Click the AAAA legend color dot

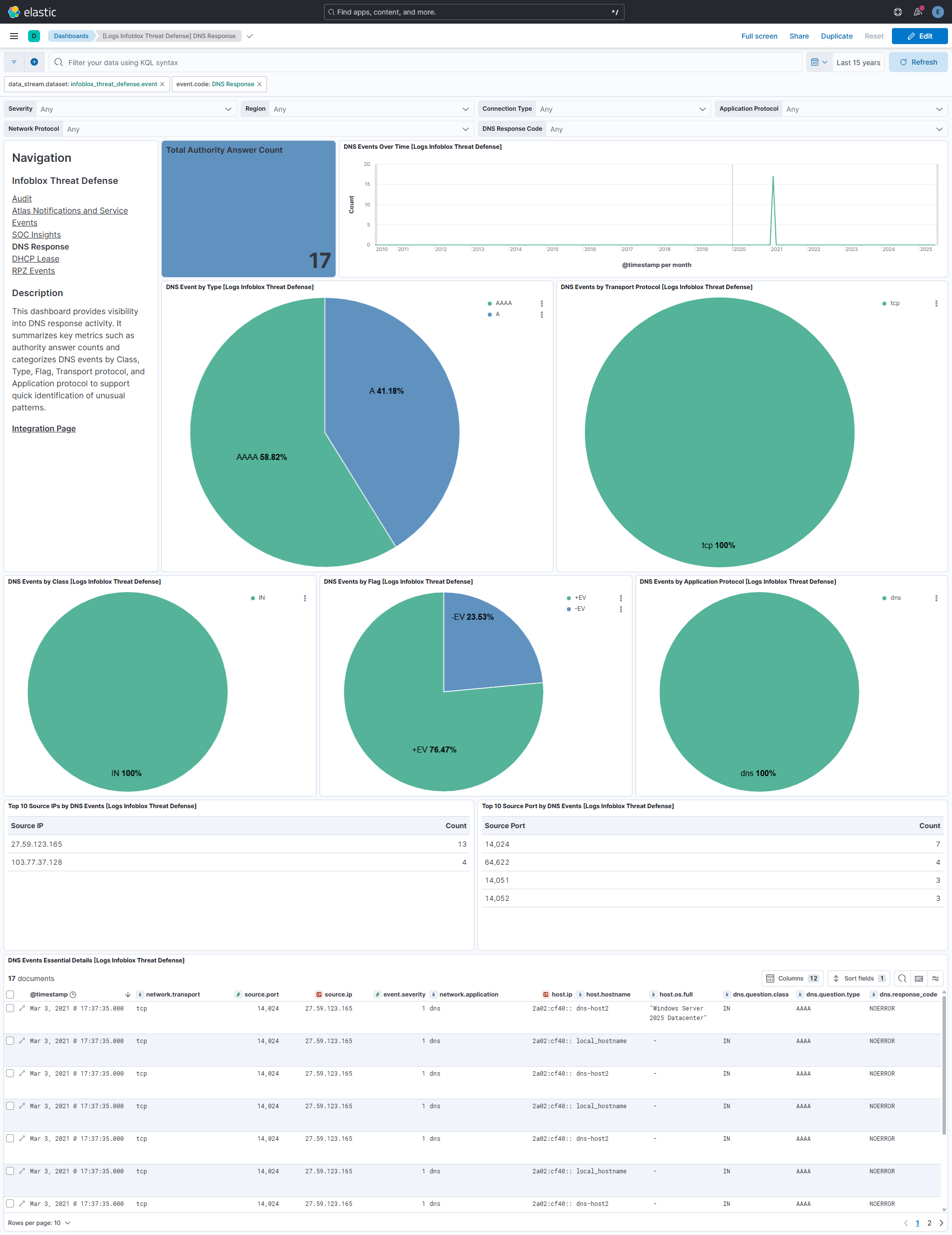coord(490,304)
